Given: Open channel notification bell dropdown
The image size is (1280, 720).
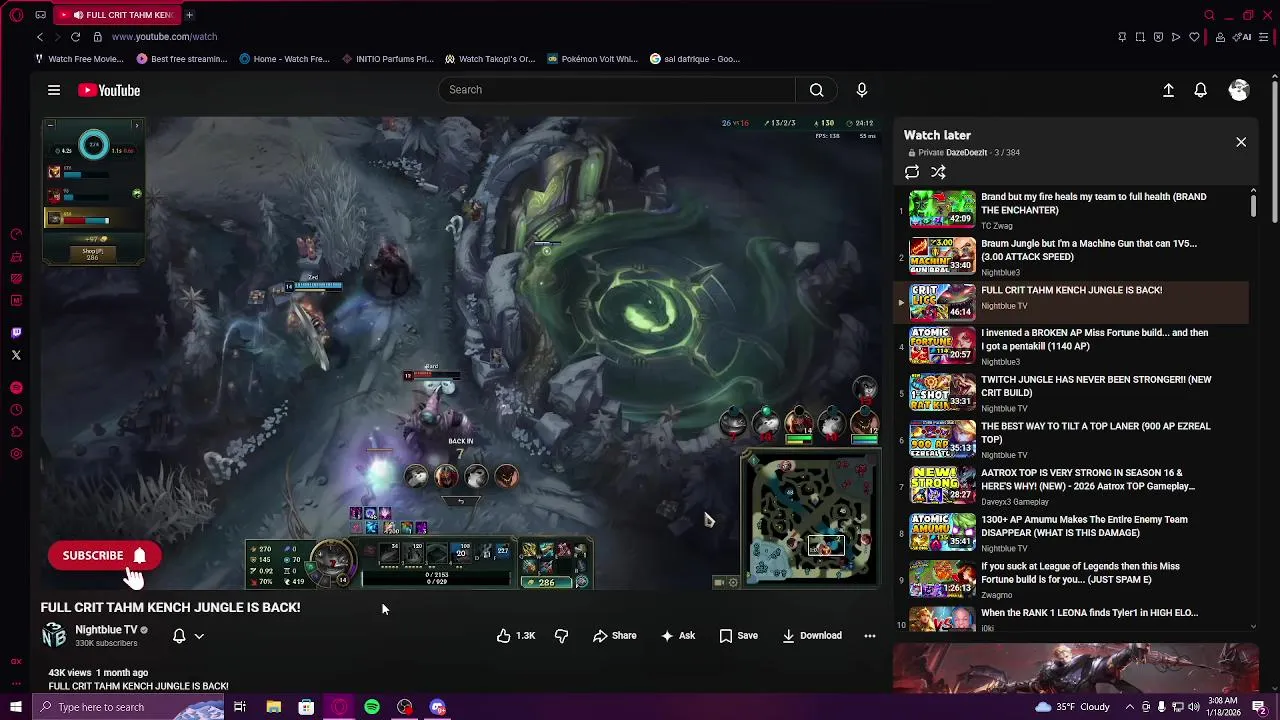Looking at the screenshot, I should (188, 636).
